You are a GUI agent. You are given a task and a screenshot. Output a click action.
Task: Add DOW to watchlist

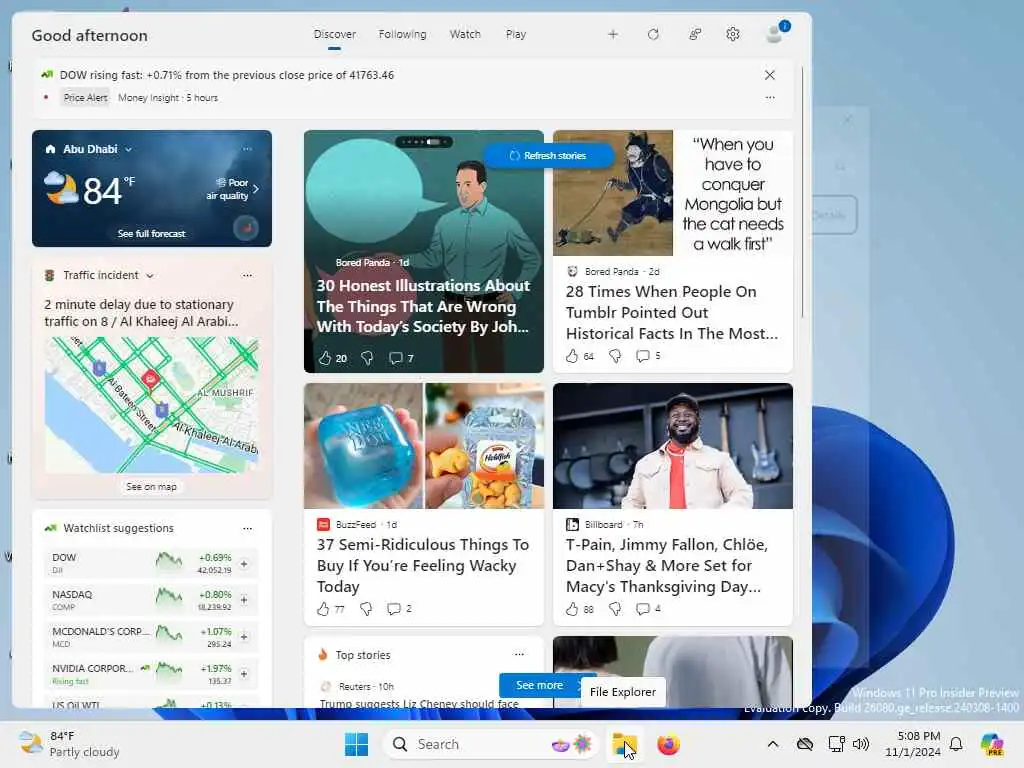(244, 564)
